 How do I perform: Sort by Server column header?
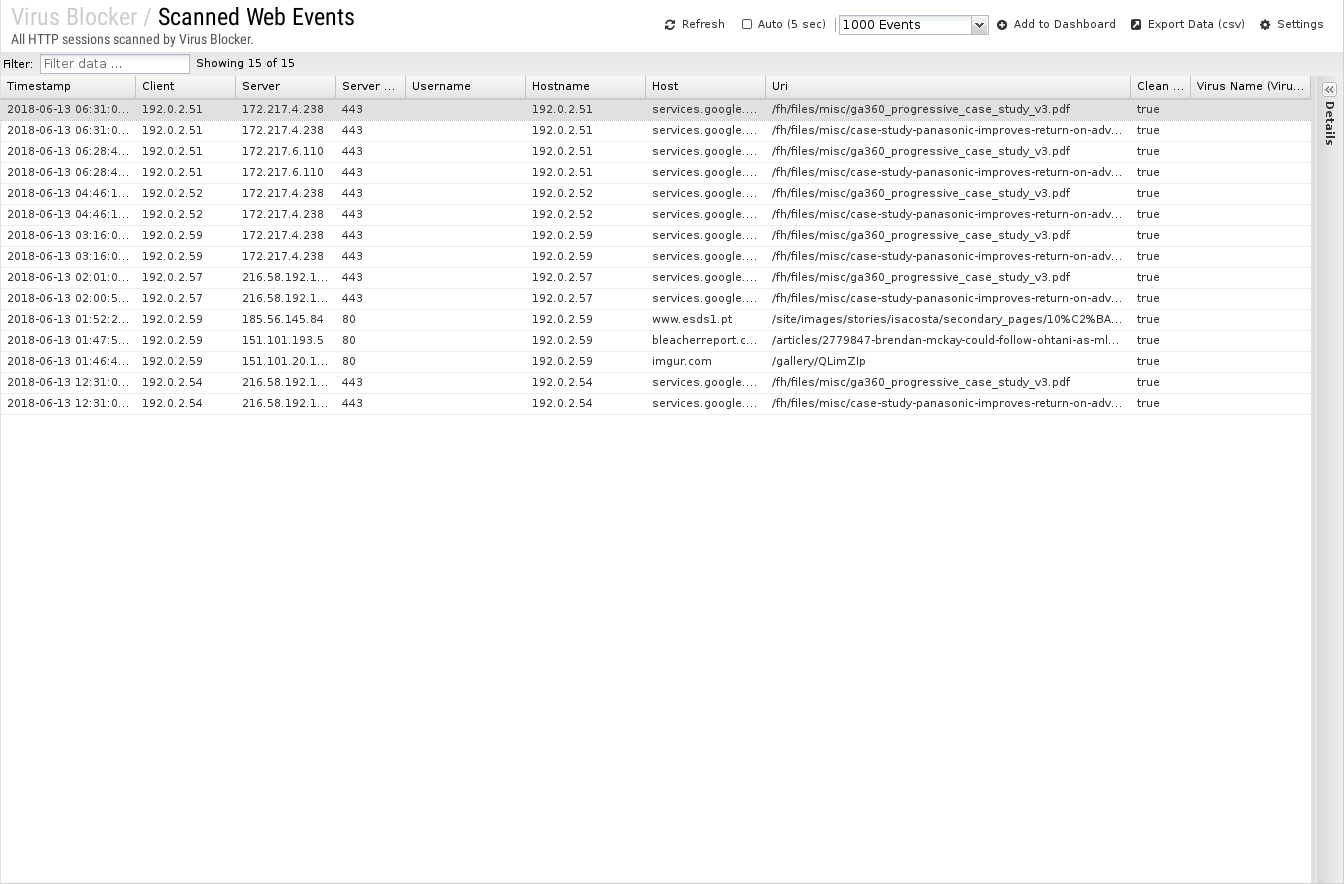click(286, 87)
